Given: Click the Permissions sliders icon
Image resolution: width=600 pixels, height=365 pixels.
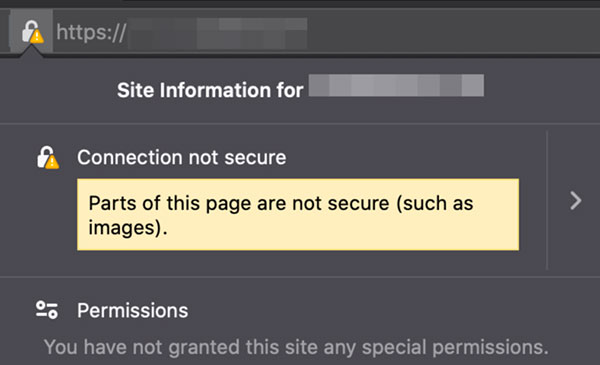Looking at the screenshot, I should point(47,310).
